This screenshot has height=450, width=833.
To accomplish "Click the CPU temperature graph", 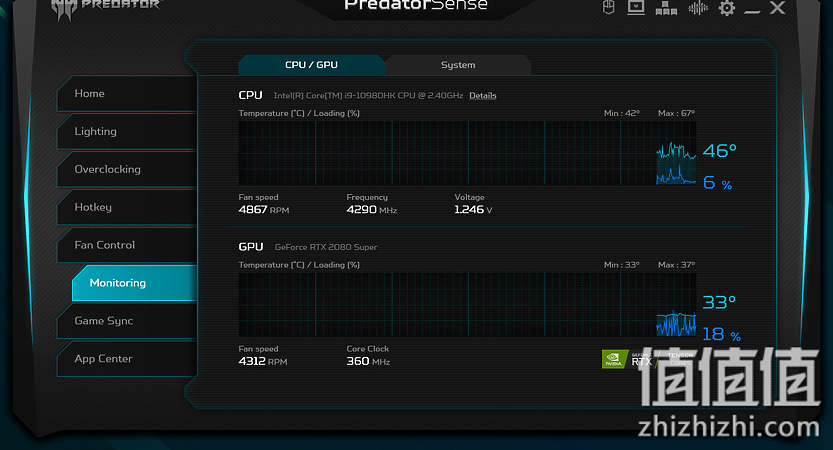I will click(x=467, y=154).
